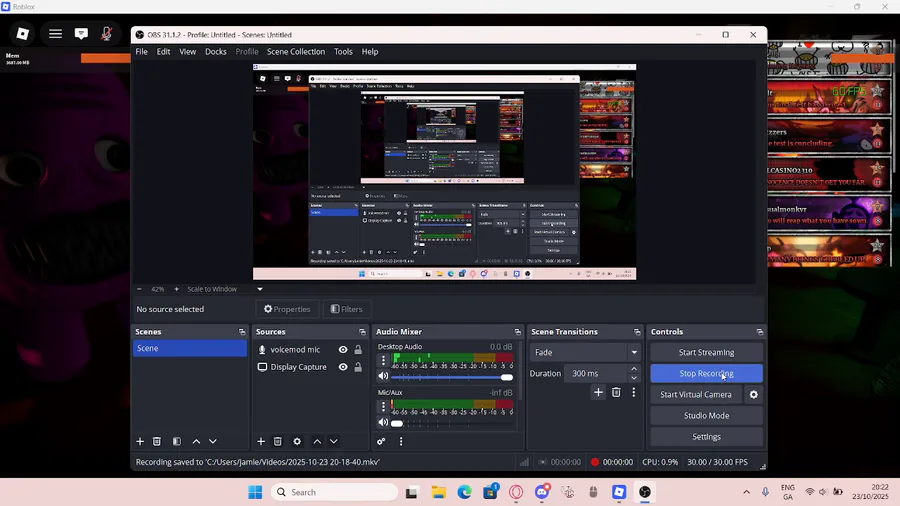Click Start Streaming button
The width and height of the screenshot is (900, 506).
[x=707, y=352]
